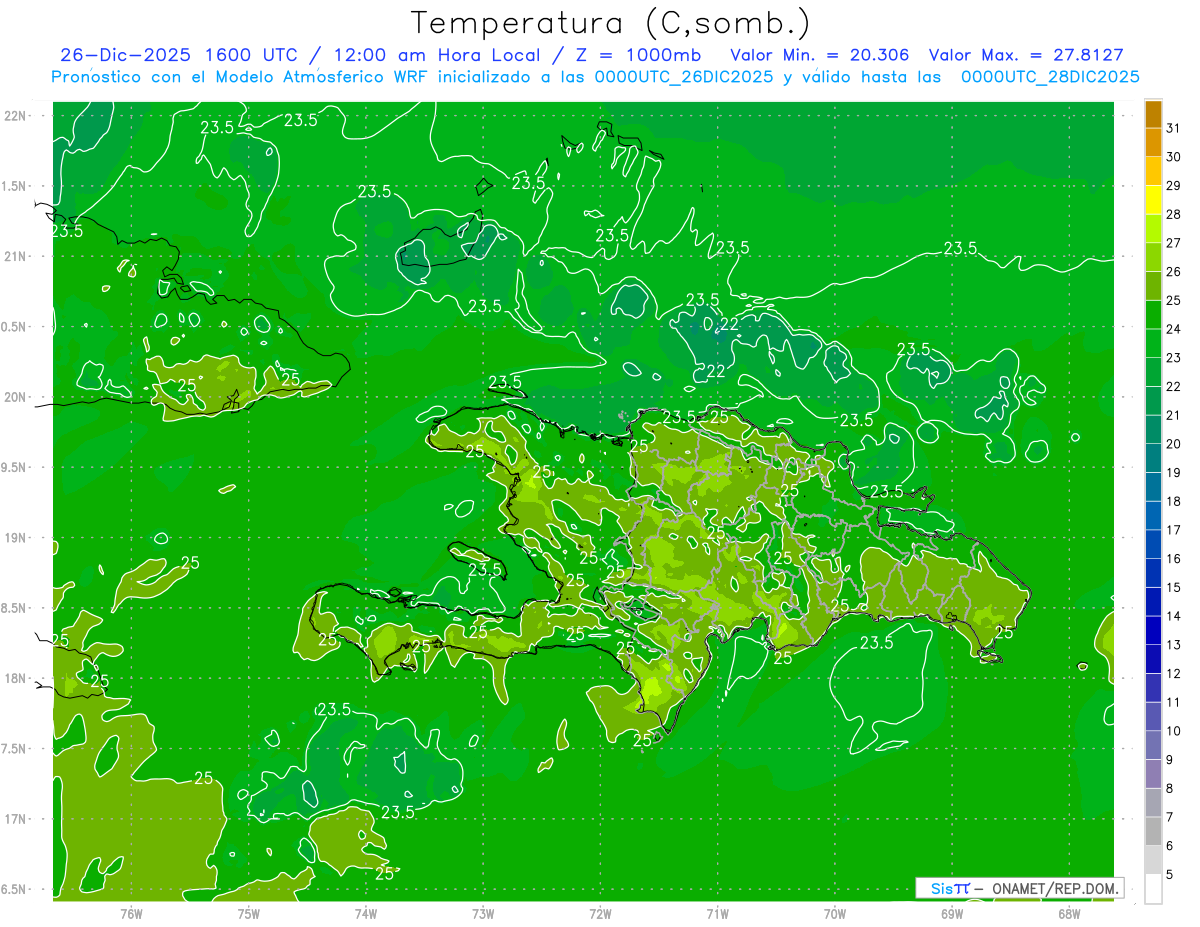Click the legend value 10
Image resolution: width=1200 pixels, height=927 pixels.
pyautogui.click(x=1175, y=731)
